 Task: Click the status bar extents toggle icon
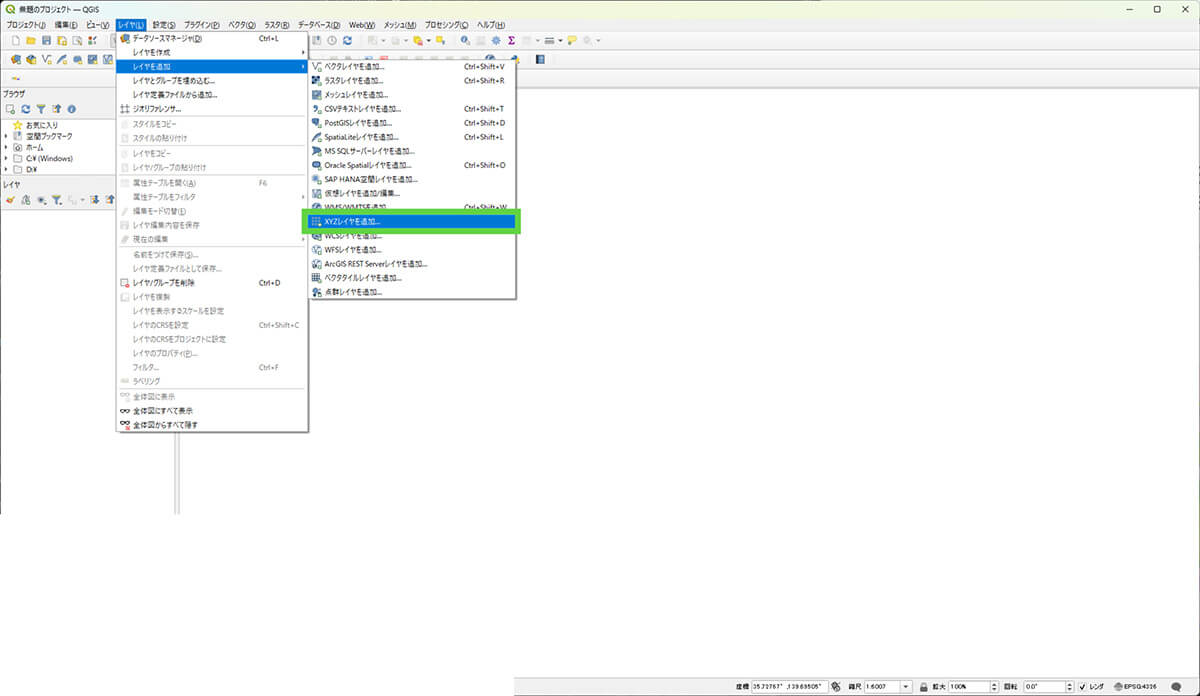(835, 687)
